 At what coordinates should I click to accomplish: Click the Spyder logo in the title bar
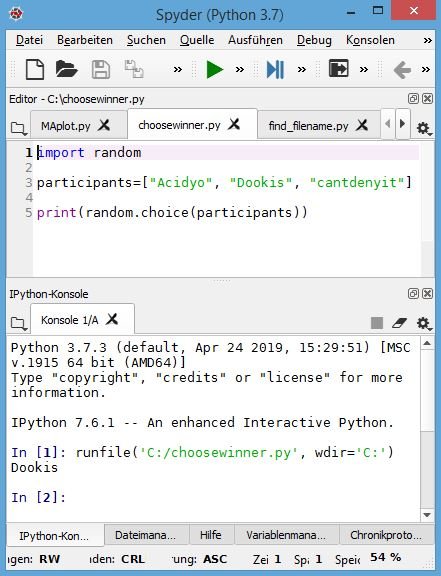(16, 14)
